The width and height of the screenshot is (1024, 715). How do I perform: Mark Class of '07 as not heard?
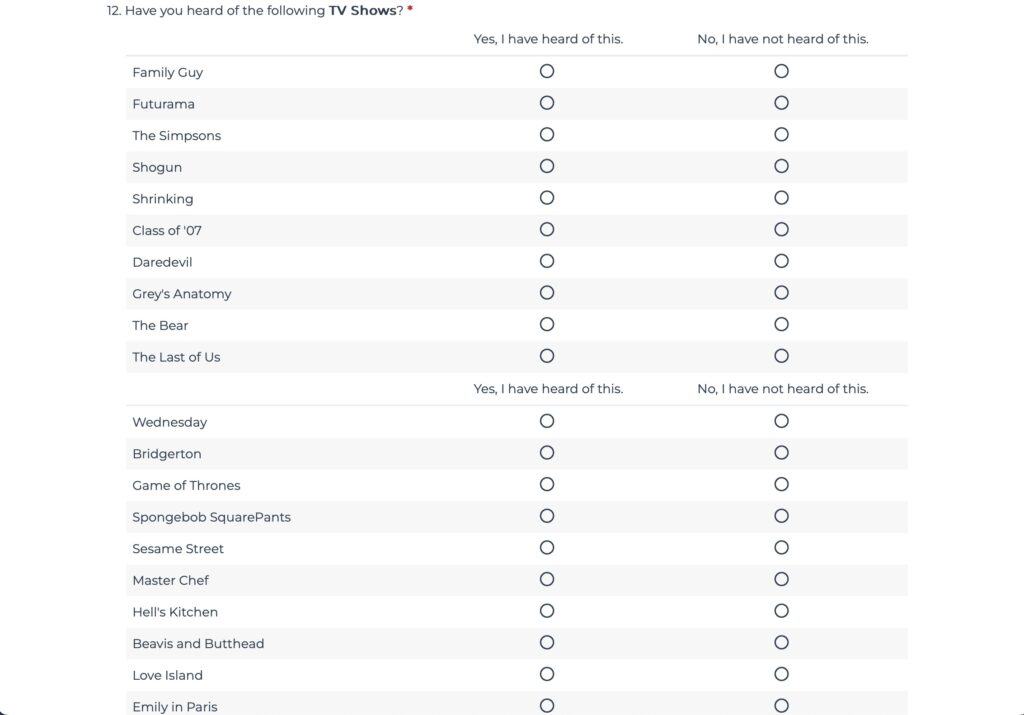pyautogui.click(x=781, y=230)
